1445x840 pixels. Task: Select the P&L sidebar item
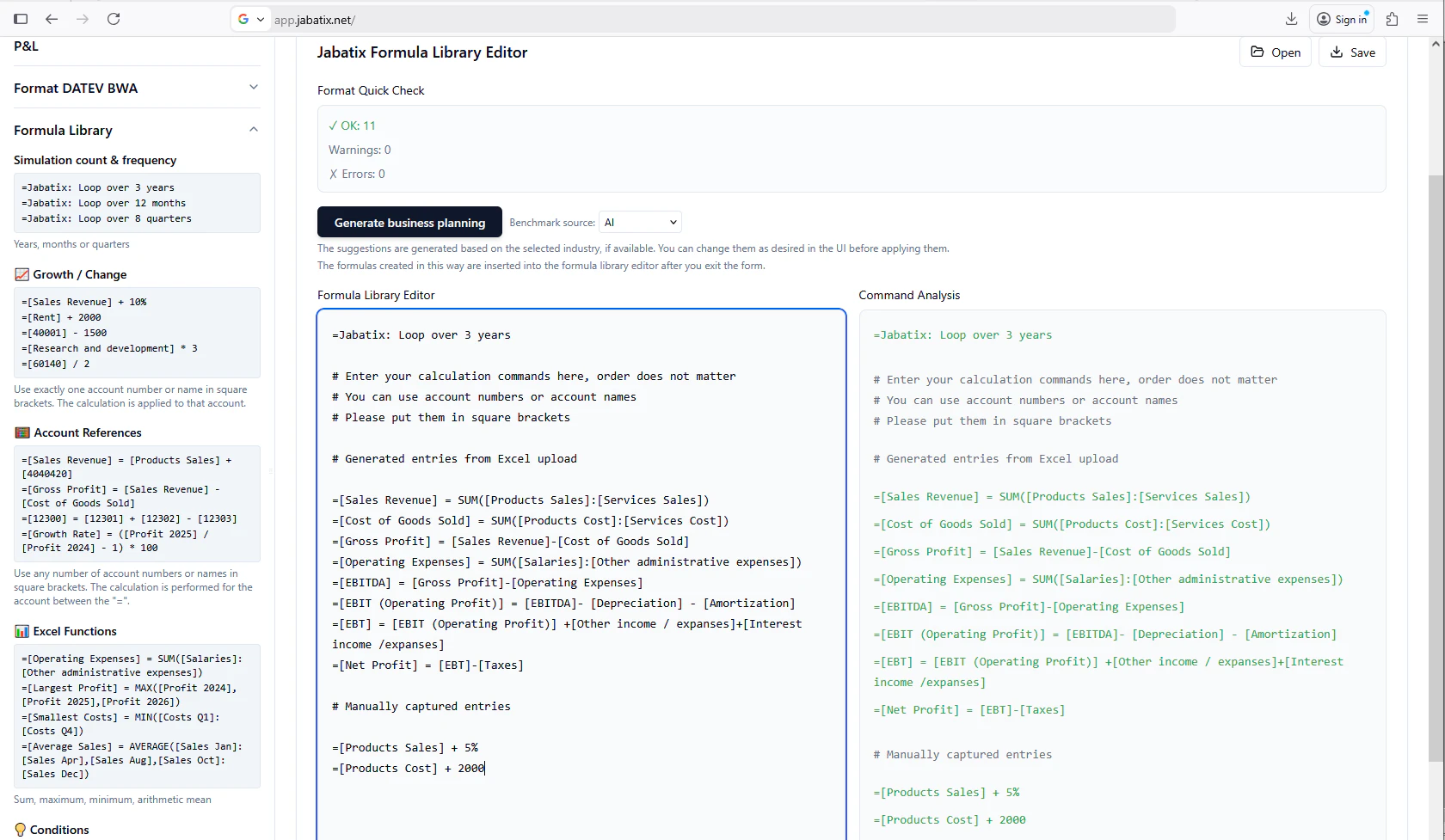(x=26, y=46)
